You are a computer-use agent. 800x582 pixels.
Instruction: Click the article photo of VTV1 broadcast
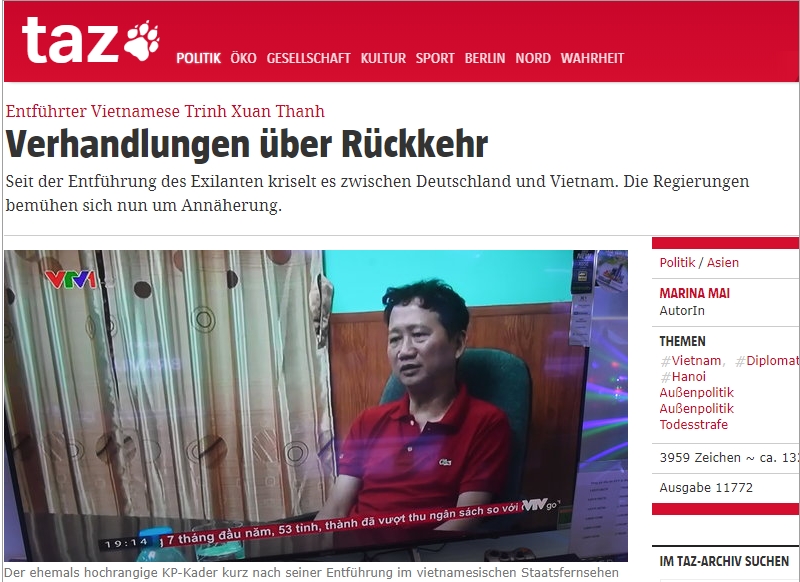[x=316, y=406]
